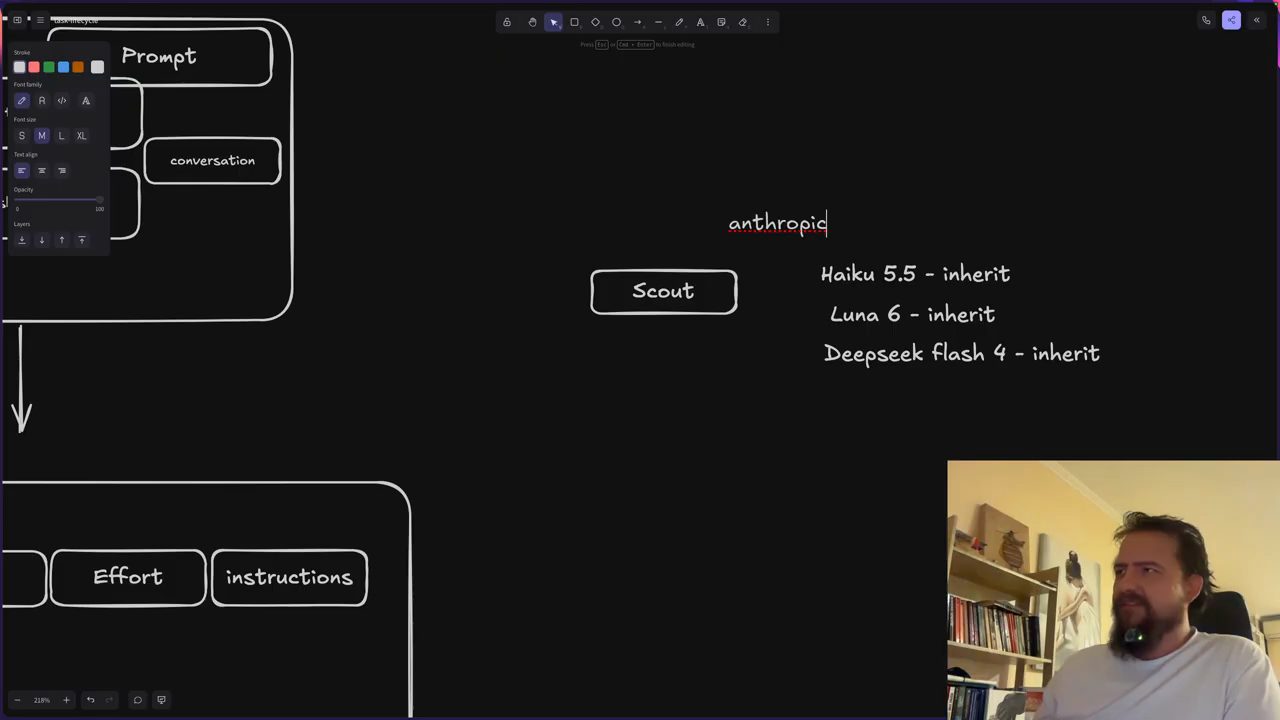The image size is (1280, 720).
Task: Select the Diamond shape tool
Action: point(595,22)
